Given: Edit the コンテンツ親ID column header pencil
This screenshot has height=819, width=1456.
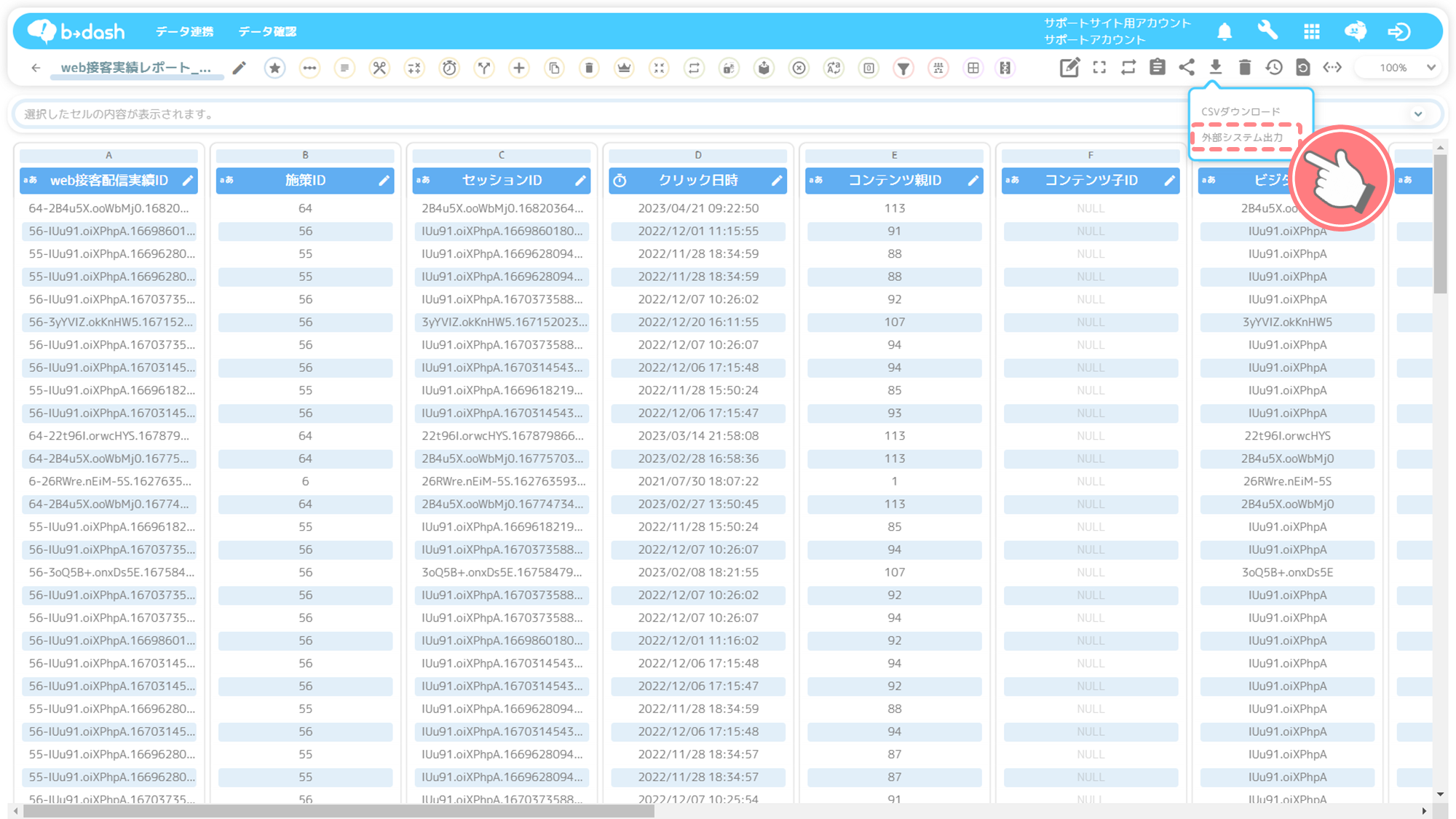Looking at the screenshot, I should coord(973,180).
